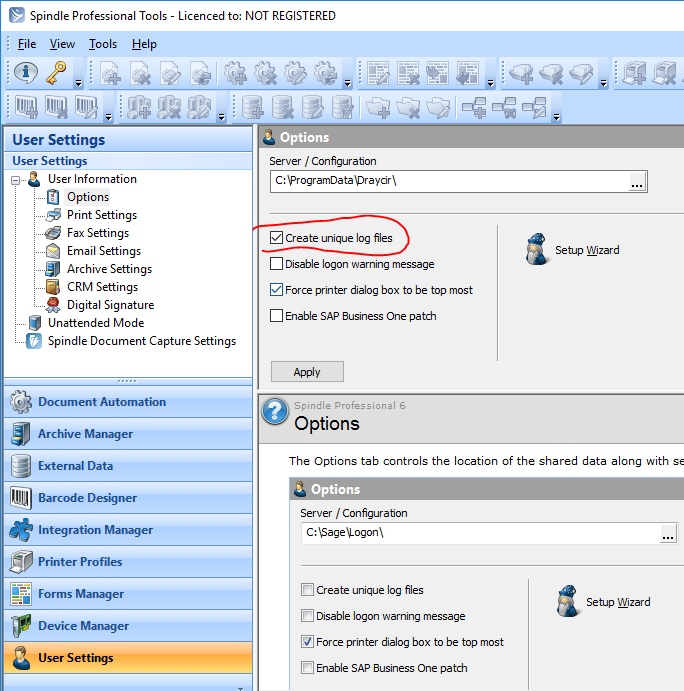Click the edit paper tray icon
This screenshot has height=691, width=684.
click(581, 73)
